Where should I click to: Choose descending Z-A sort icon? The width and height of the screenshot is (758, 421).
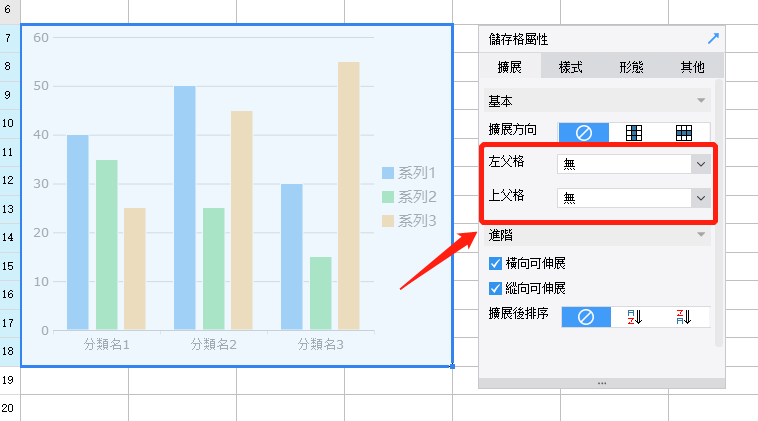[x=684, y=317]
